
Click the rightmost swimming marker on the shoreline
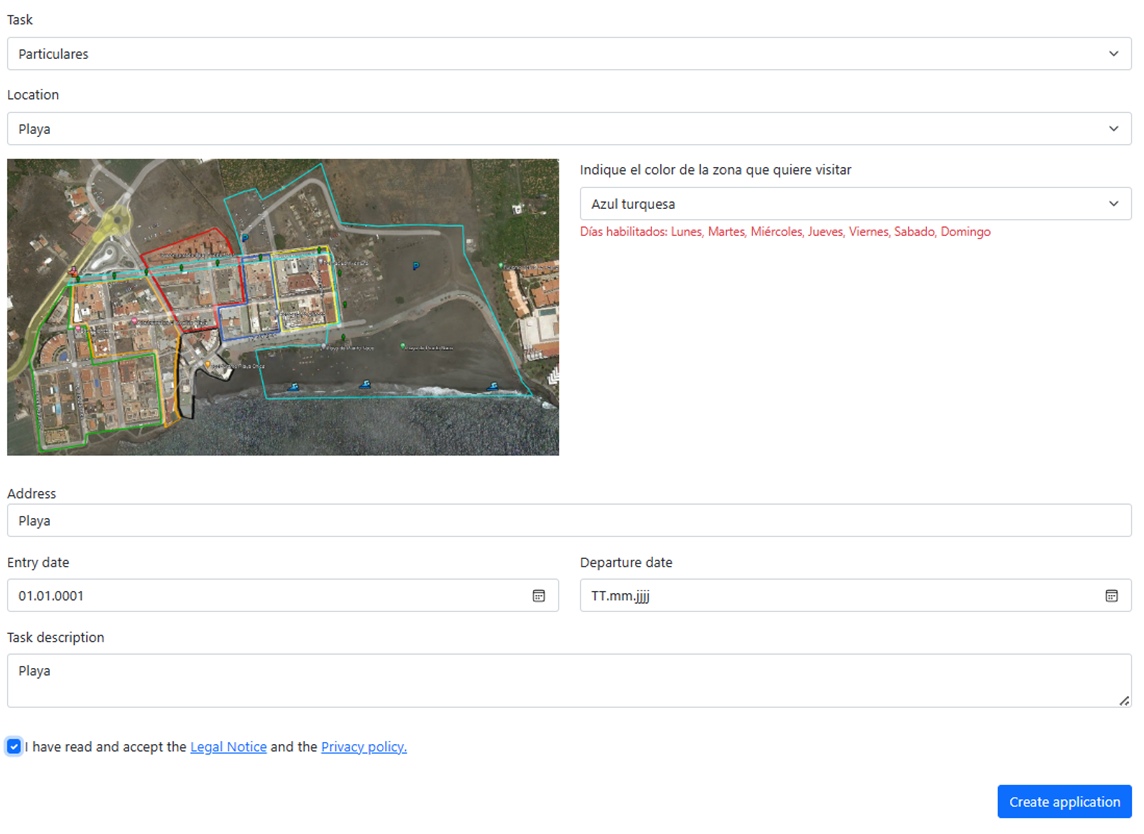tap(492, 386)
